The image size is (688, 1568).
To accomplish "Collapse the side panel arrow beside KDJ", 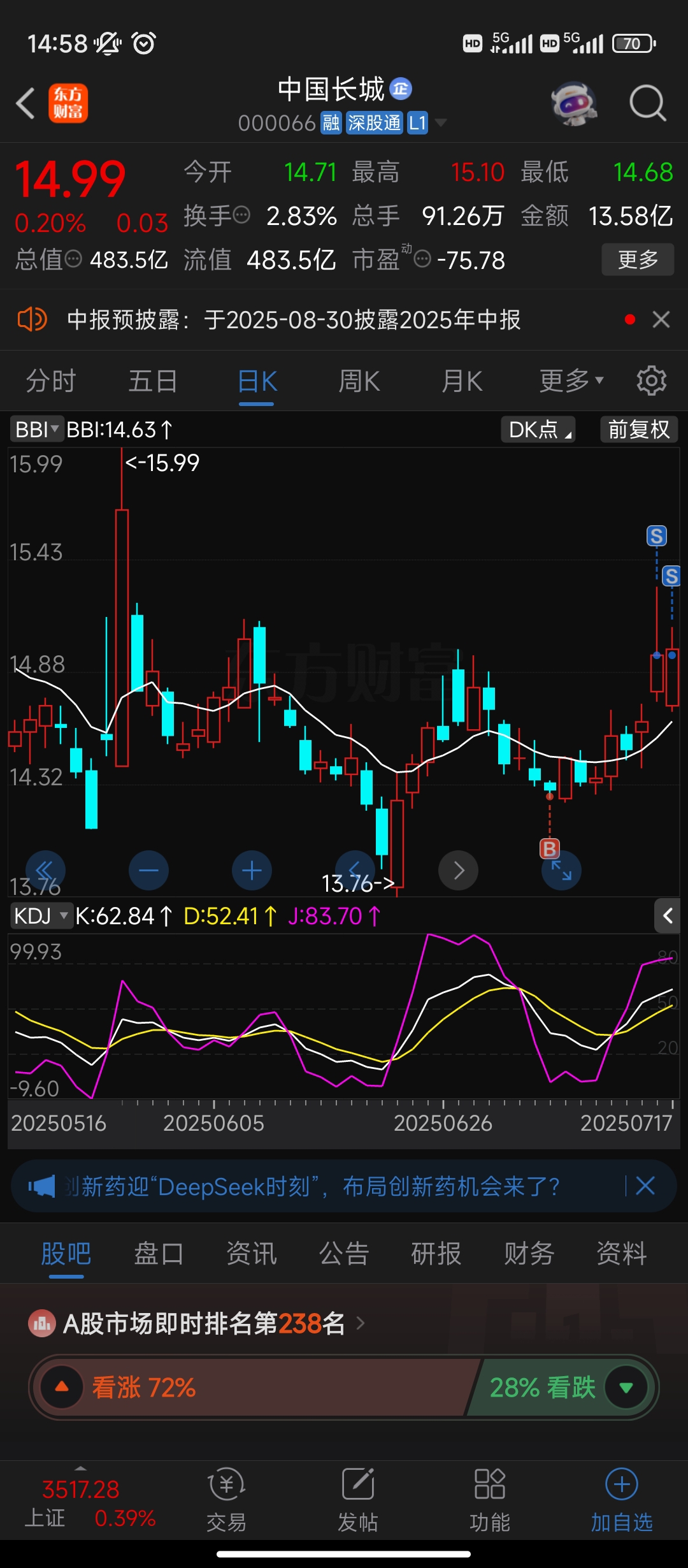I will click(667, 916).
